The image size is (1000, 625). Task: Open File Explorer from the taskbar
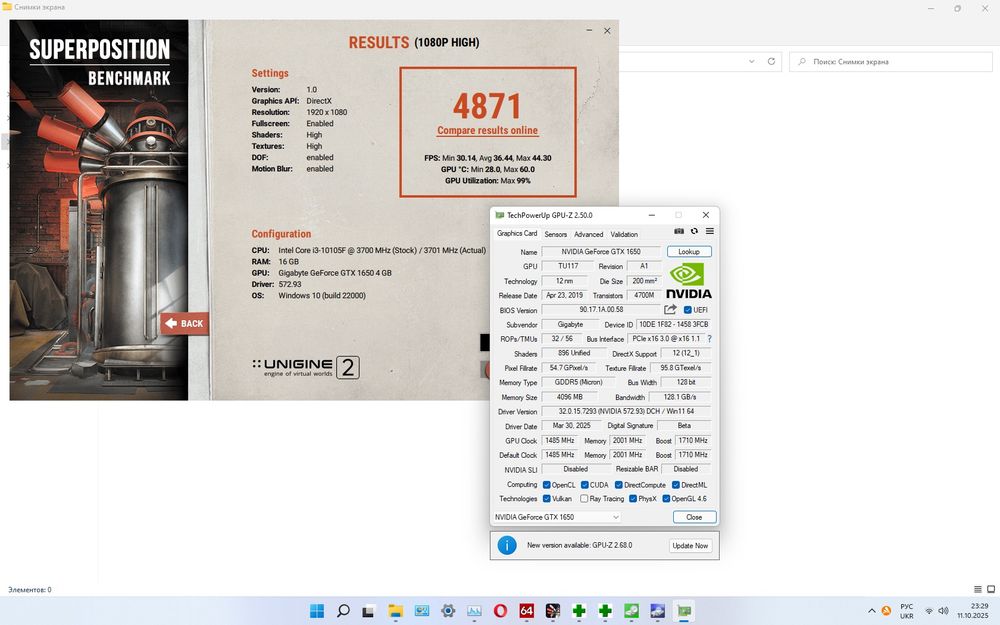click(395, 611)
